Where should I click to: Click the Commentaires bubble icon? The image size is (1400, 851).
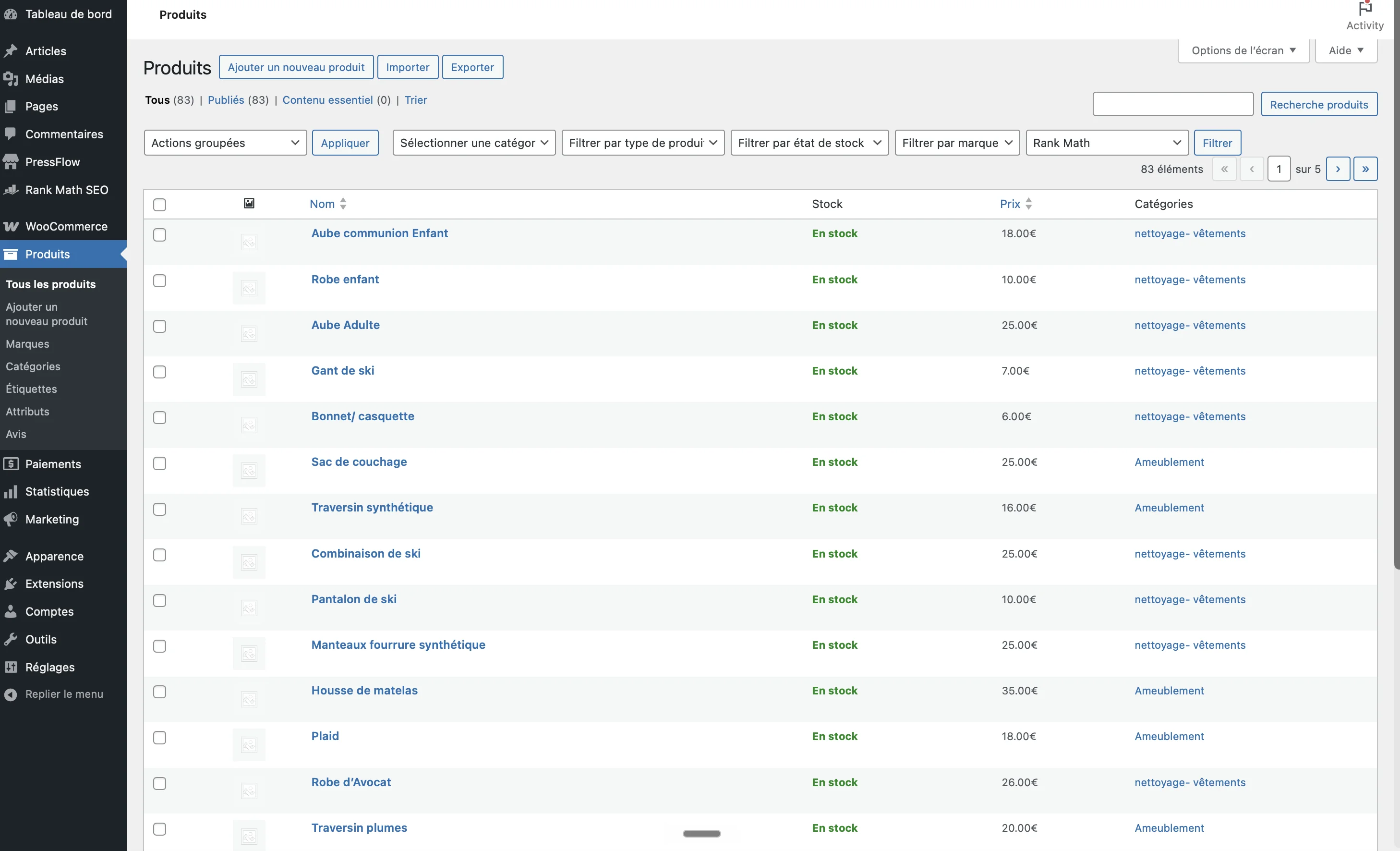11,134
